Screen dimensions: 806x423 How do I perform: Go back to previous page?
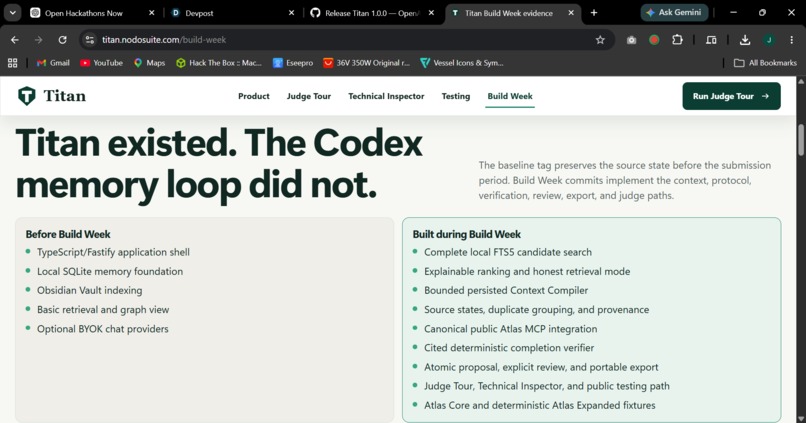14,40
